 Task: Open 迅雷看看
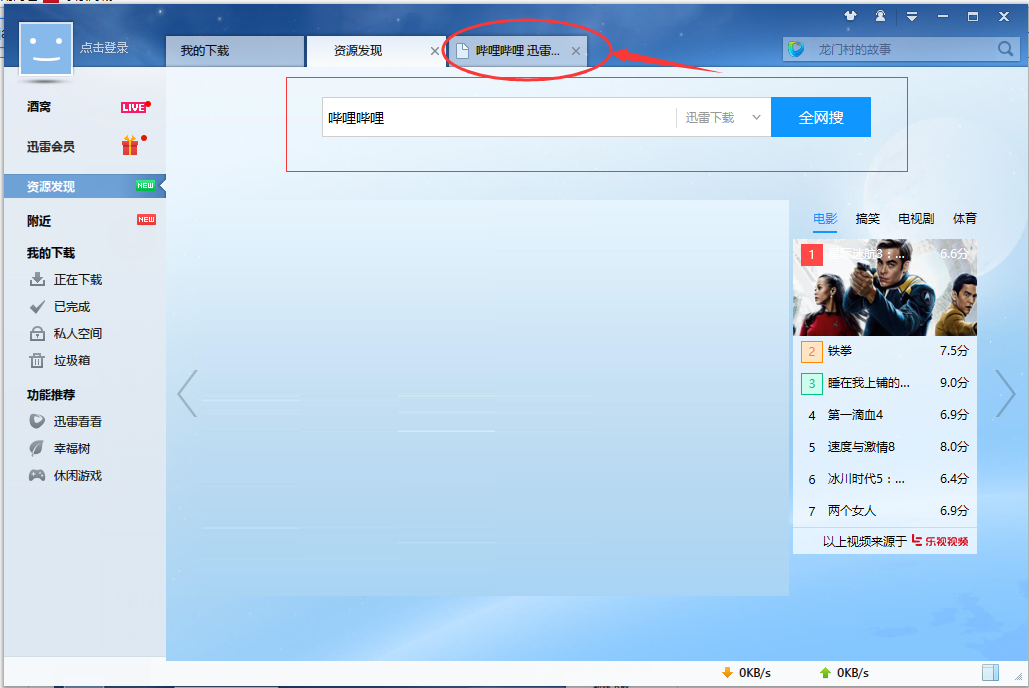pos(78,421)
